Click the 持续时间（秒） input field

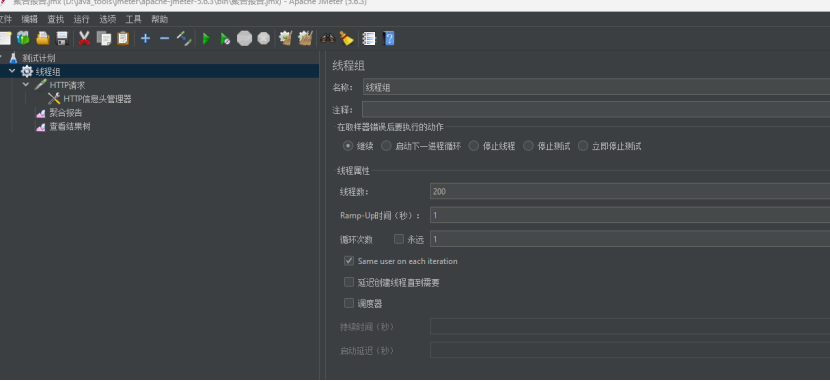pos(630,326)
